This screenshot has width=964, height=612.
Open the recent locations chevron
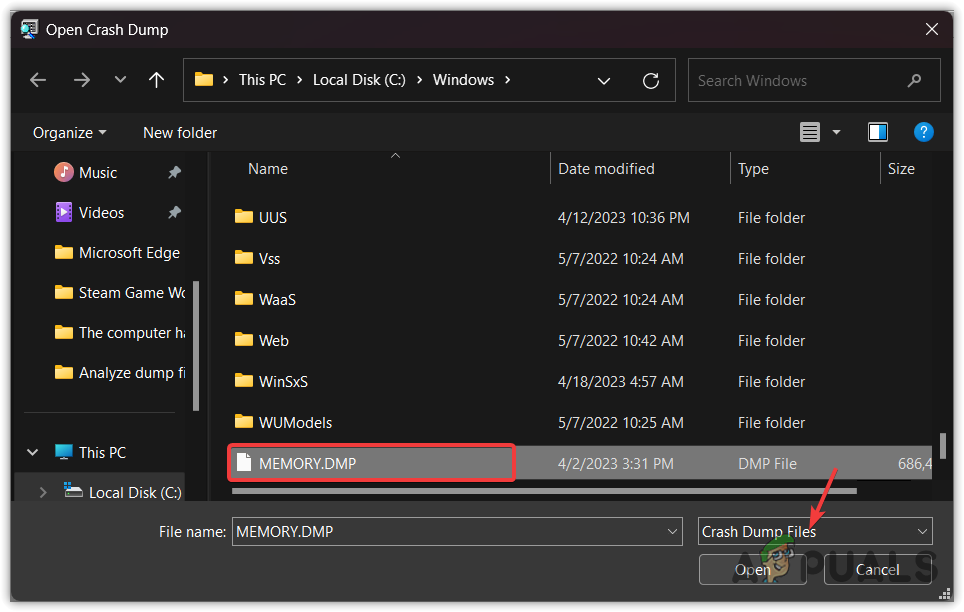pos(120,79)
